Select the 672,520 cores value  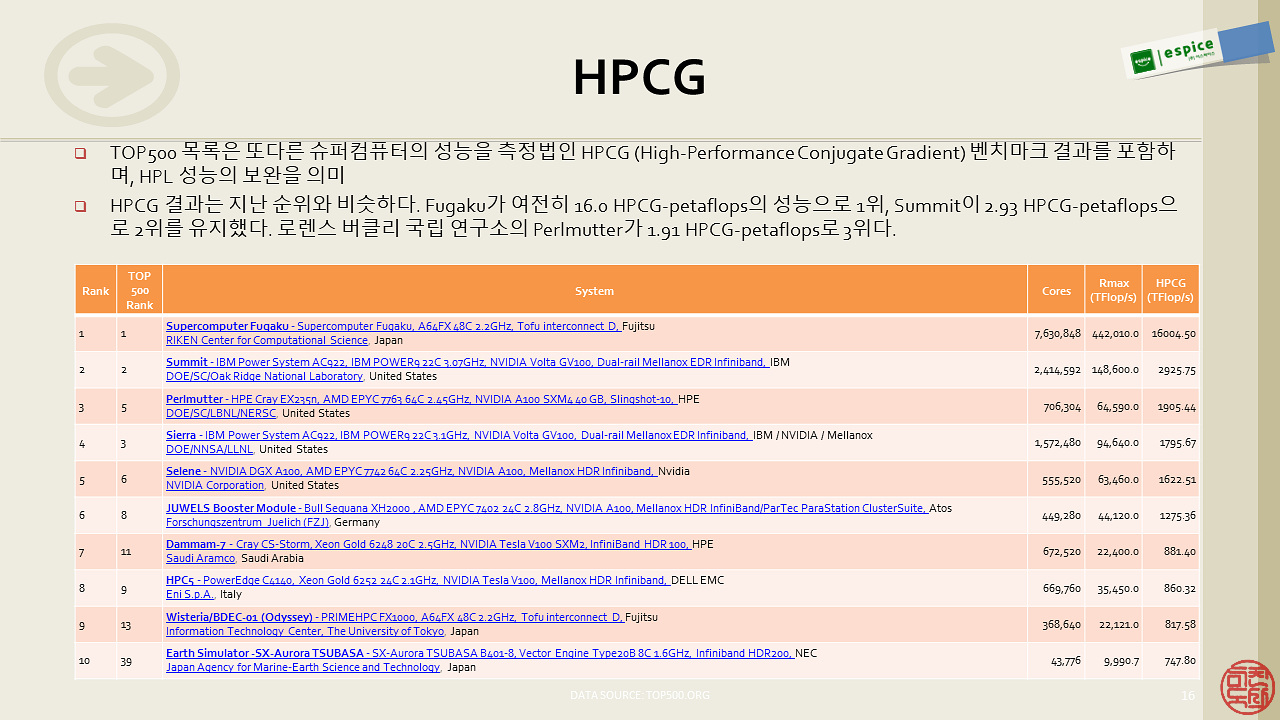click(1061, 551)
